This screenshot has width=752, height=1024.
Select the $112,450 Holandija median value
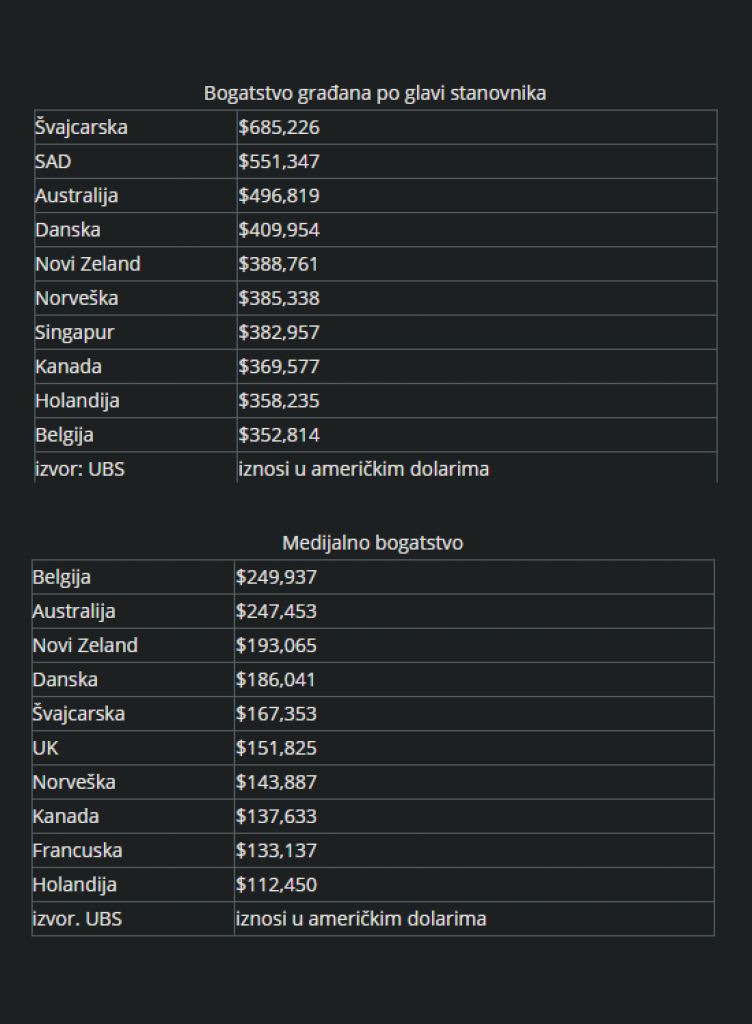pos(277,884)
